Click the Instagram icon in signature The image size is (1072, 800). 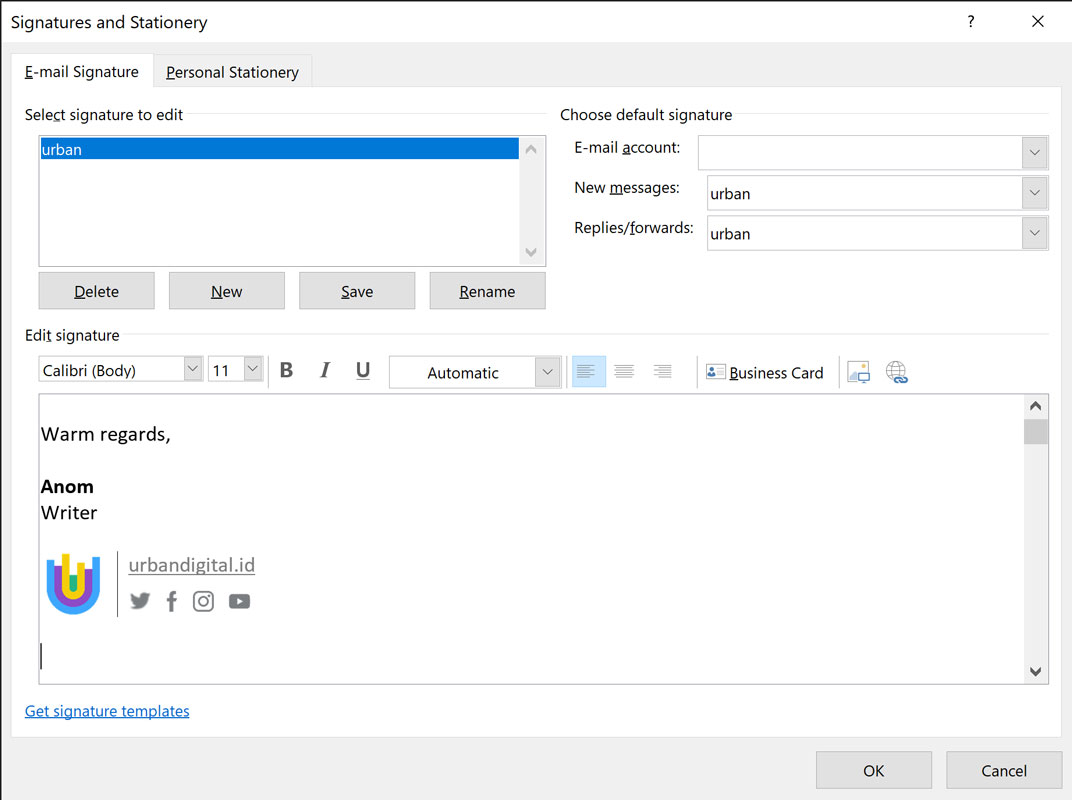pos(203,601)
